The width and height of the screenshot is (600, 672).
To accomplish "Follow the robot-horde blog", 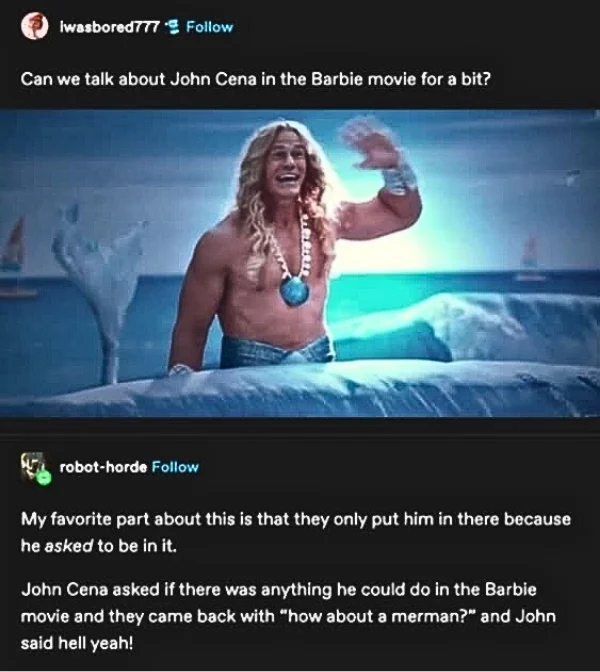I will click(175, 467).
